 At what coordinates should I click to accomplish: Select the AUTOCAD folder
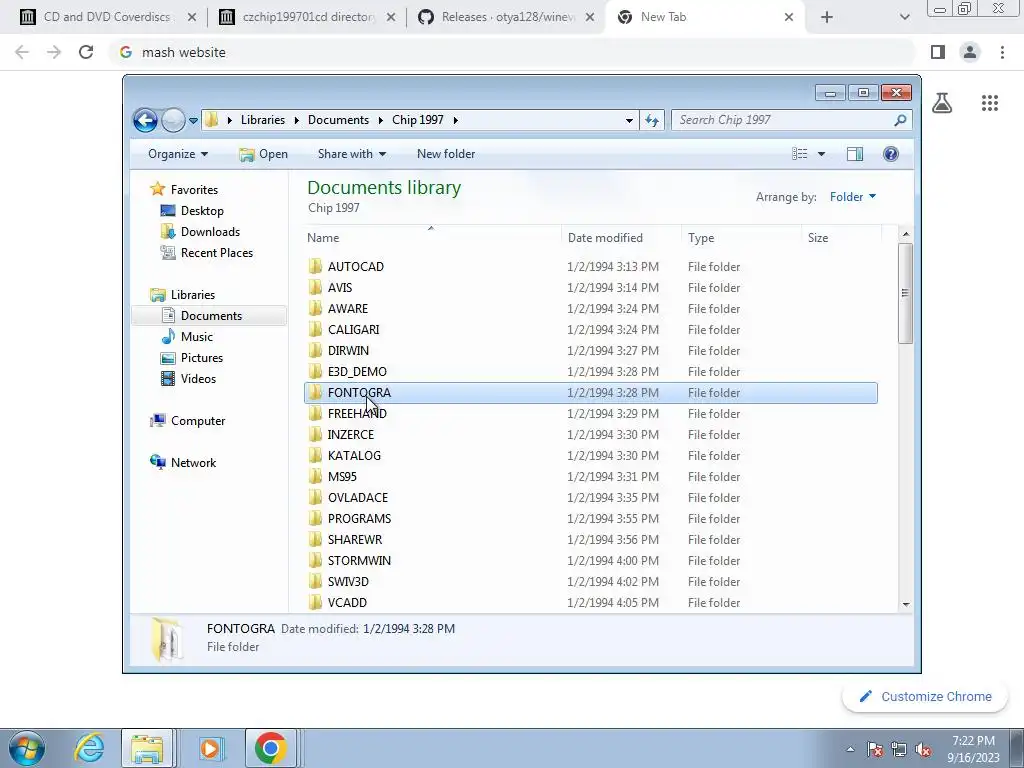pos(591,266)
